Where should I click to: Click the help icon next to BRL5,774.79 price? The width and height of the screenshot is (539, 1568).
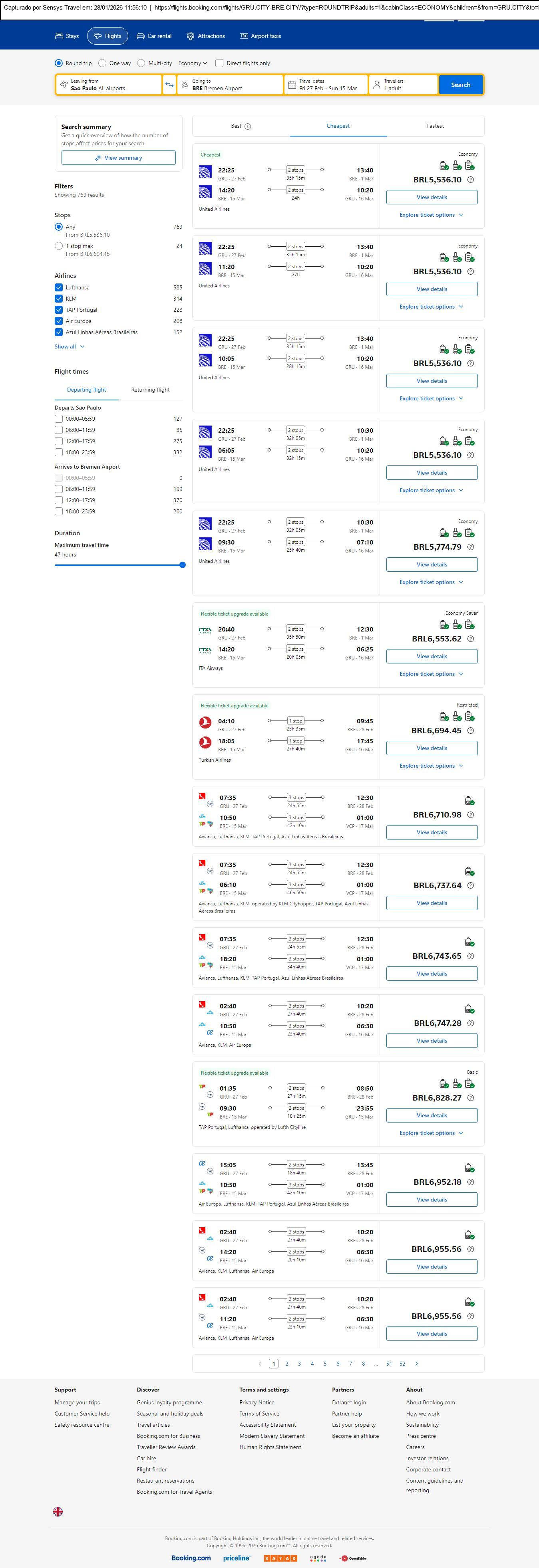point(470,547)
